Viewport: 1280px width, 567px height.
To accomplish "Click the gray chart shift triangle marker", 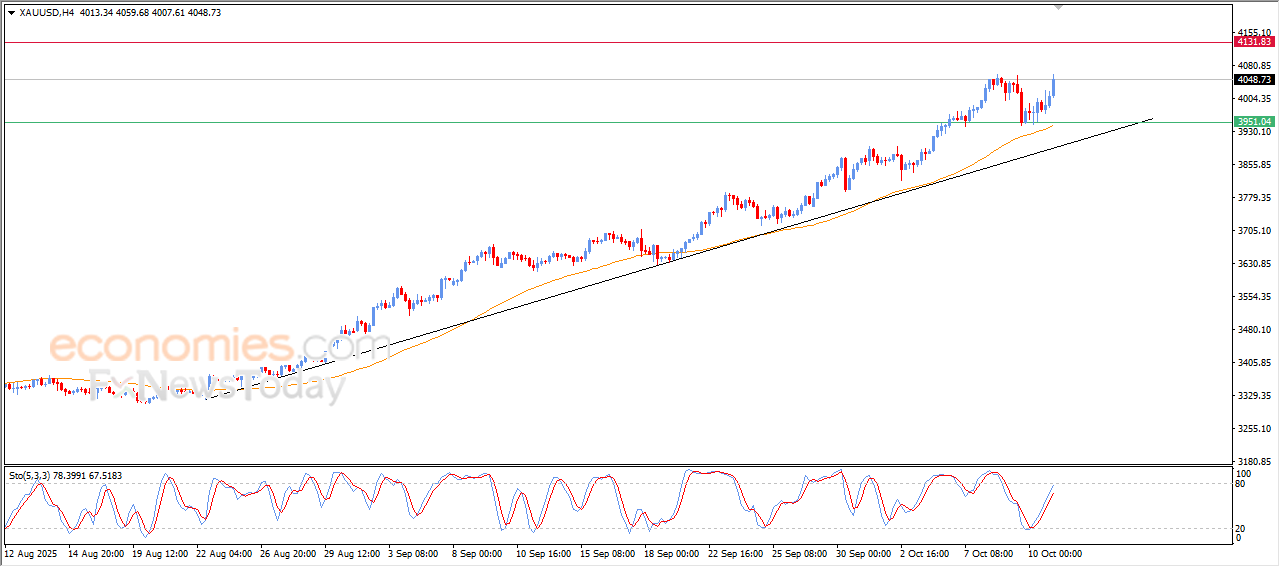I will click(x=1058, y=7).
